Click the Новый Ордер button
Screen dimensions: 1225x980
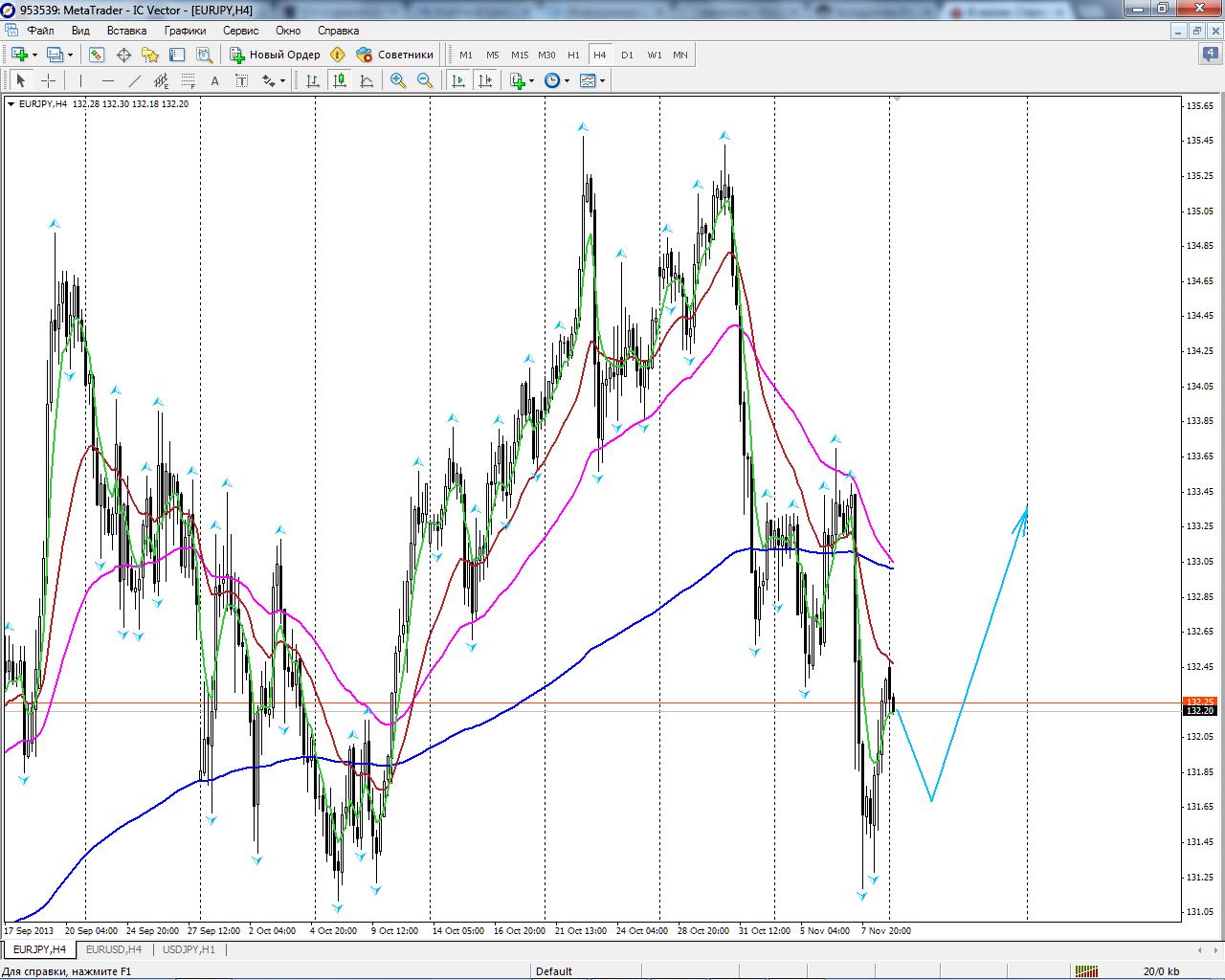point(276,55)
